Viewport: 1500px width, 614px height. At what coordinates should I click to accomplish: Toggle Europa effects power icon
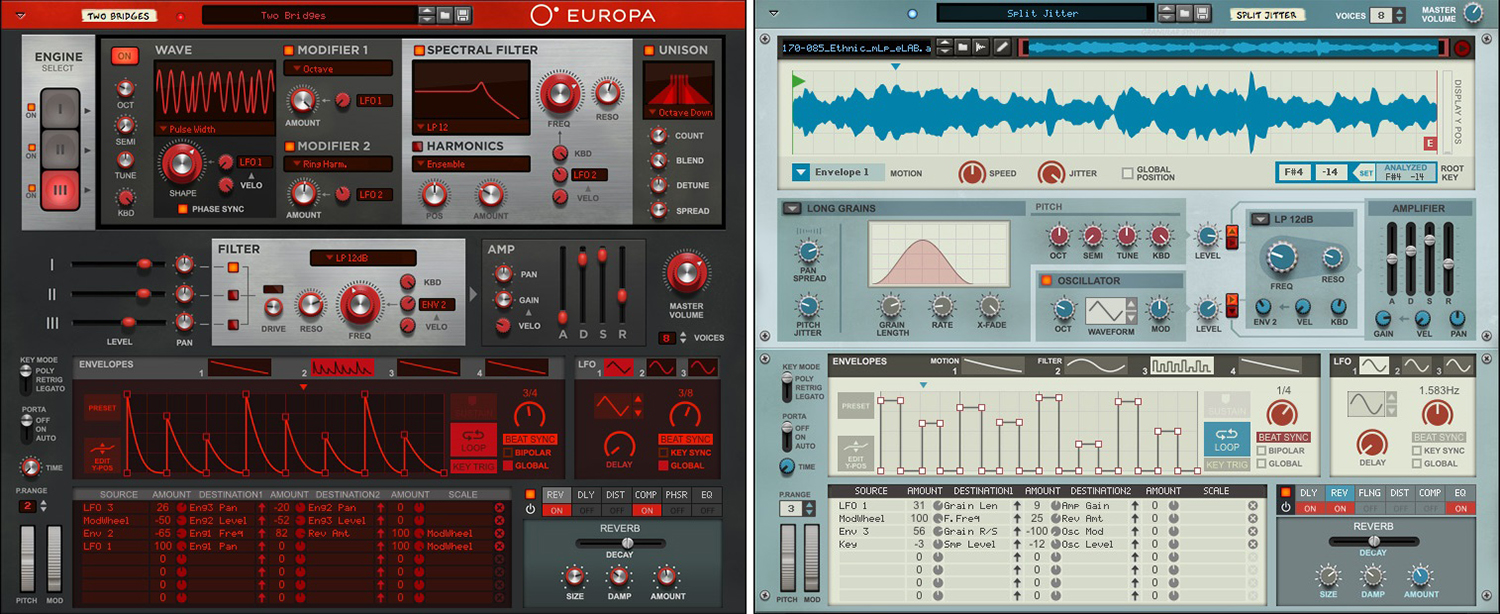click(x=531, y=508)
